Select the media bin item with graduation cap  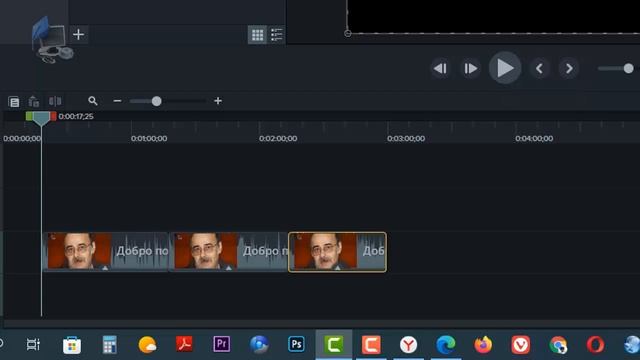point(52,40)
